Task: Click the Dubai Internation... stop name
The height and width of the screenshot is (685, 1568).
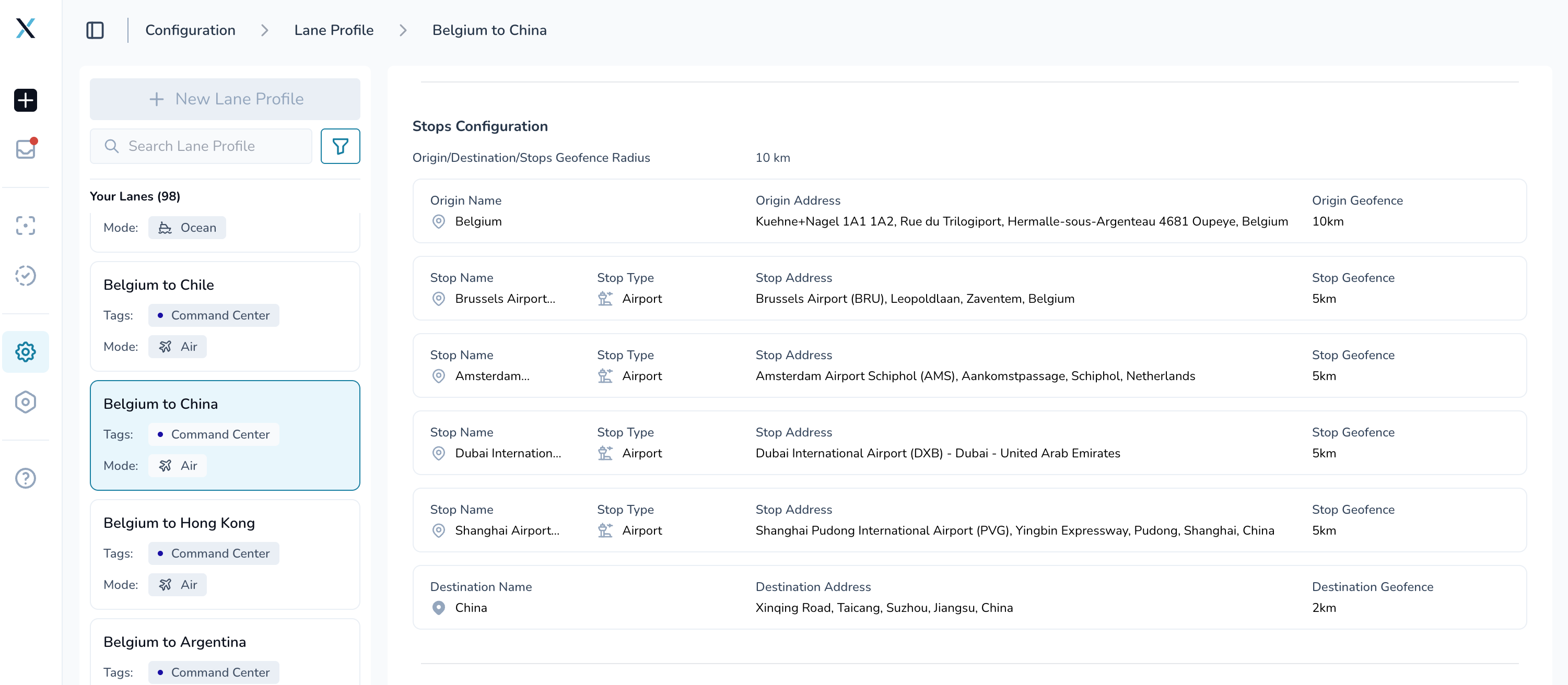Action: pos(508,453)
